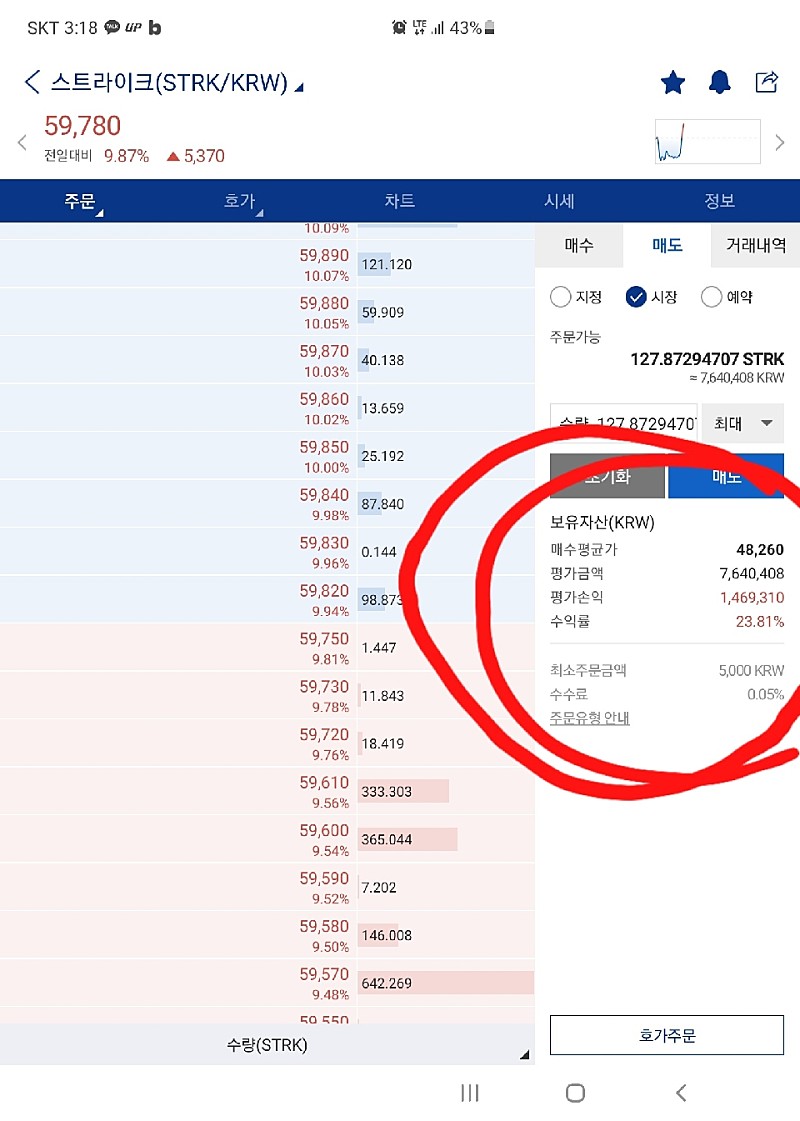Select ask price 59,880

tap(324, 303)
